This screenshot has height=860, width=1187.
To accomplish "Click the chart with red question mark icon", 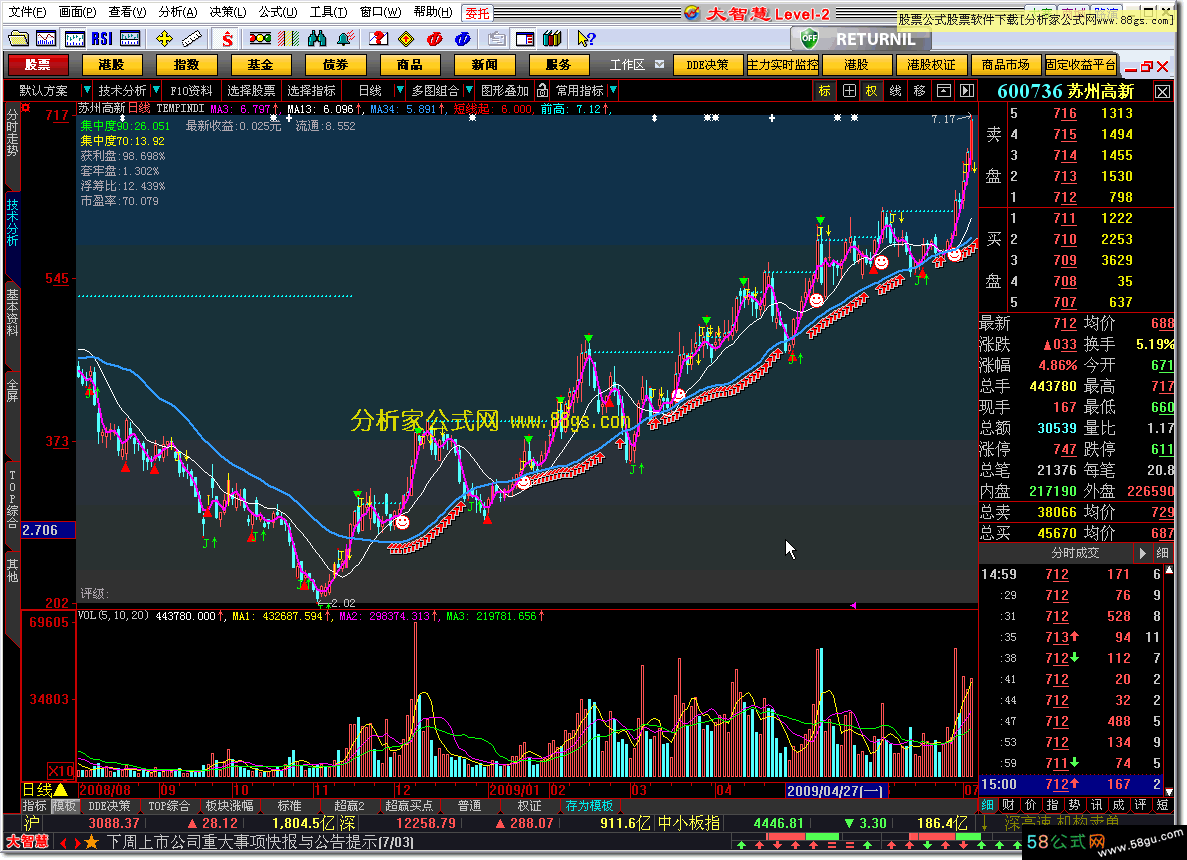I will (x=379, y=39).
